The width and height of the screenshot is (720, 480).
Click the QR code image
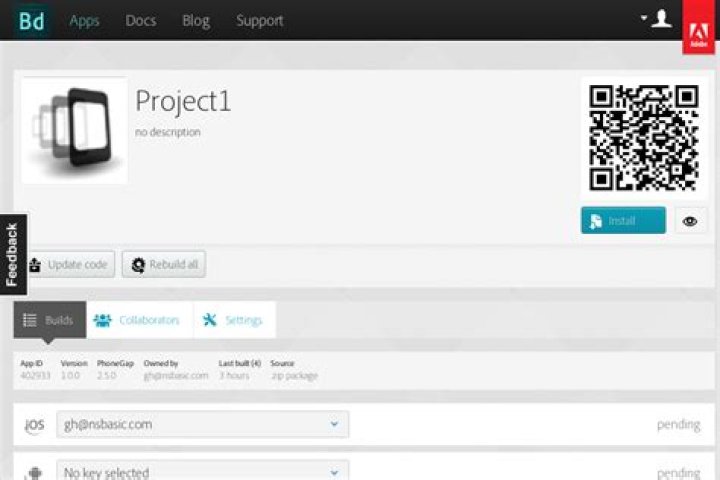point(643,137)
